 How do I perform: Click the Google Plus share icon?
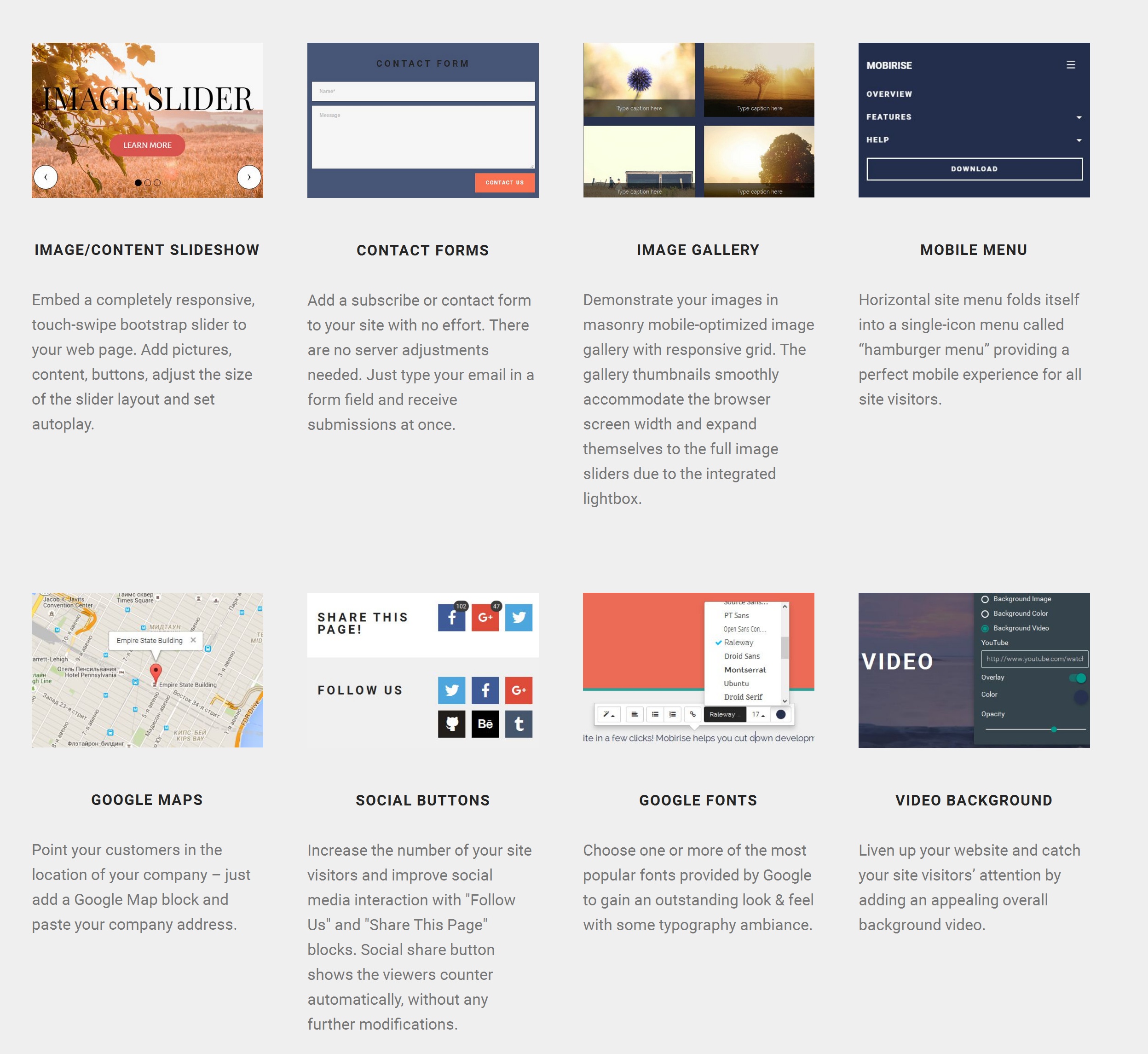click(x=485, y=617)
